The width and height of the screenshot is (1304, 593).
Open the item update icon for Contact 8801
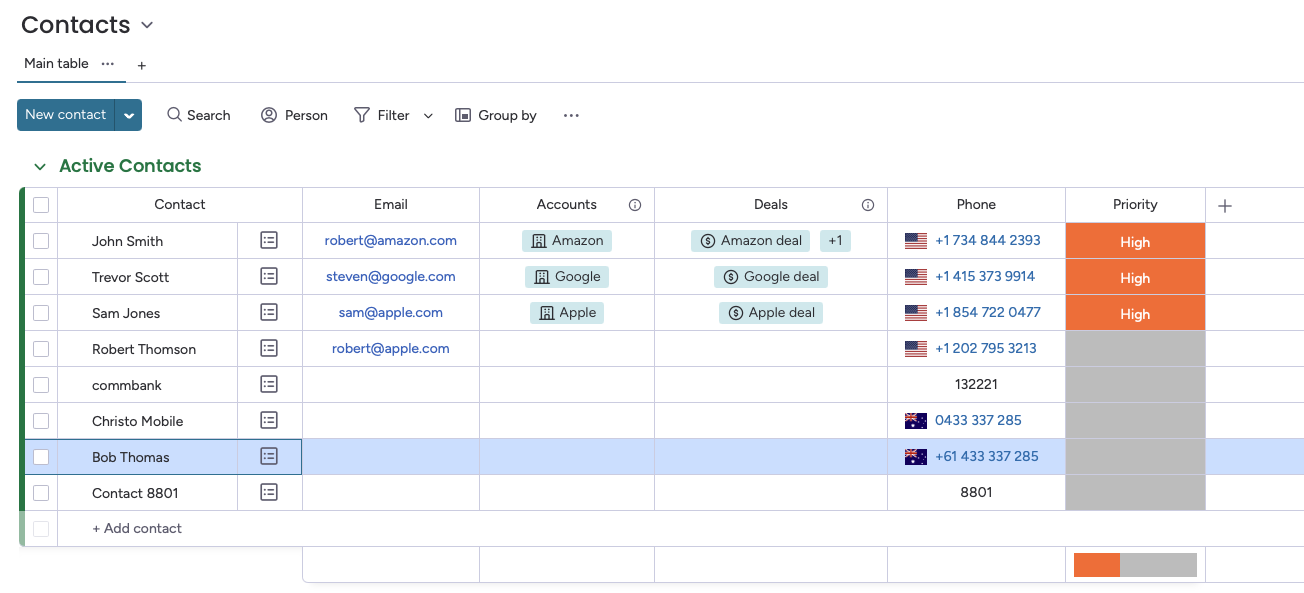tap(269, 492)
